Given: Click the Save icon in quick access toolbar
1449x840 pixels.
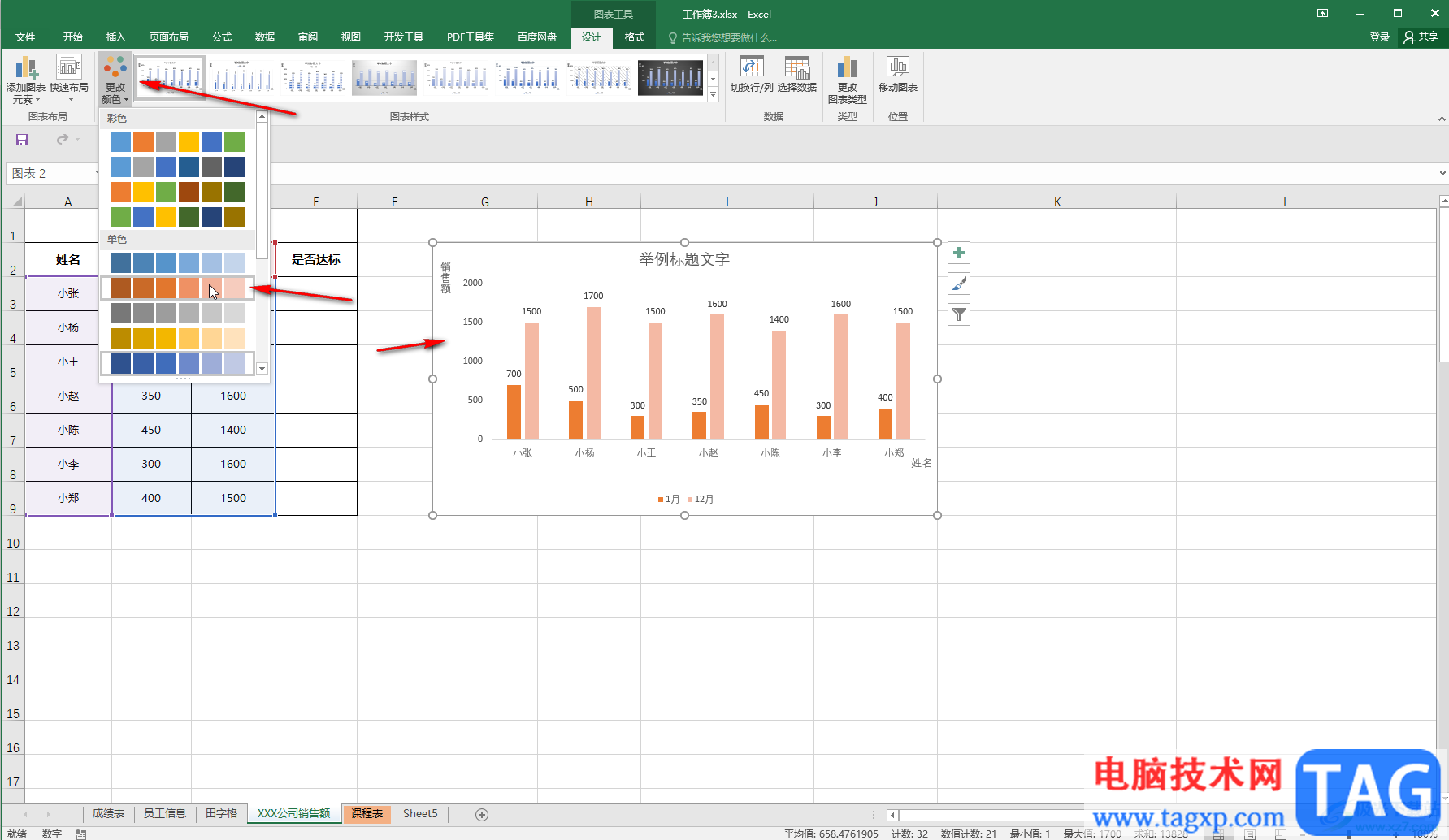Looking at the screenshot, I should (x=22, y=140).
